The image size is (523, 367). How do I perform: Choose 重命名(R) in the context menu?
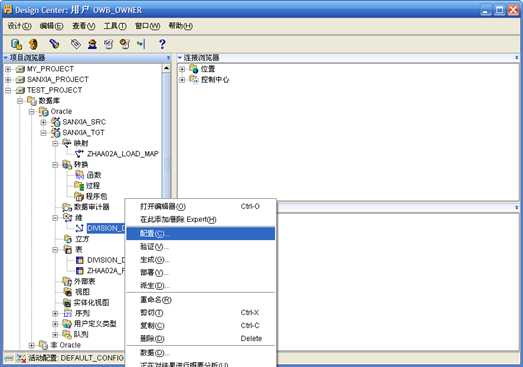[201, 300]
